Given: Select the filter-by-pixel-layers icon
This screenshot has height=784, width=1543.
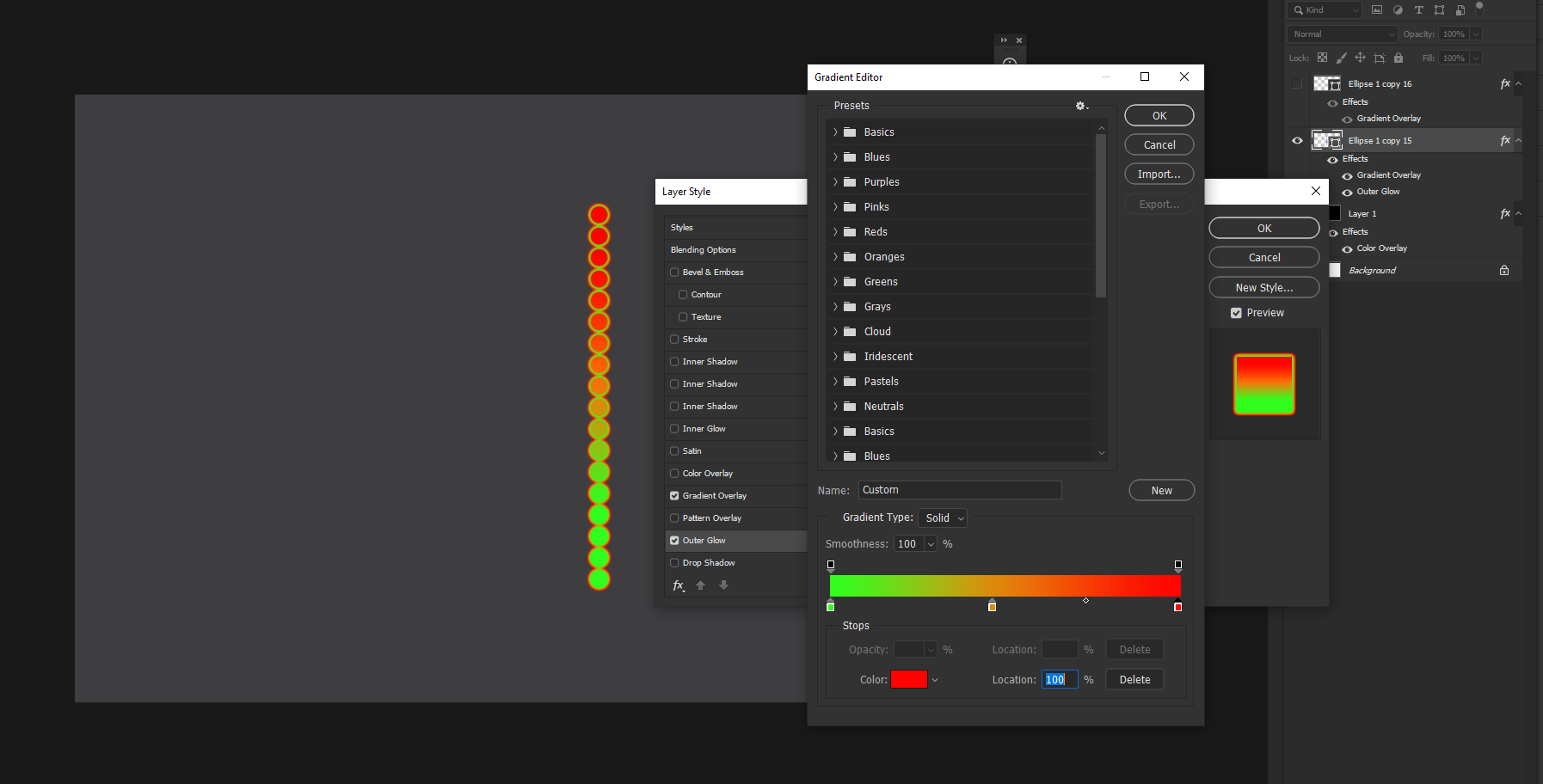Looking at the screenshot, I should [x=1377, y=9].
